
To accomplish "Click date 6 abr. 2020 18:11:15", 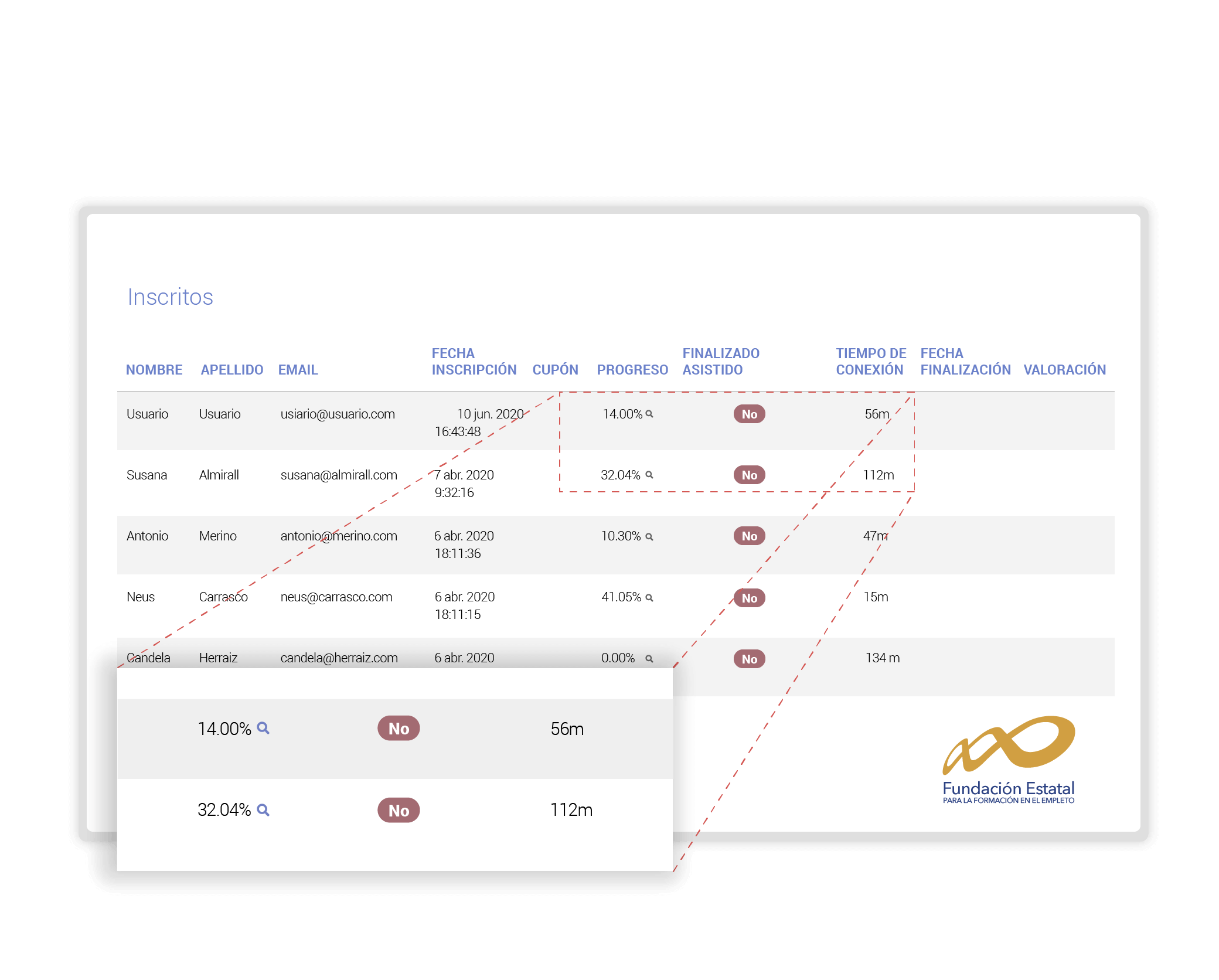I will point(465,605).
